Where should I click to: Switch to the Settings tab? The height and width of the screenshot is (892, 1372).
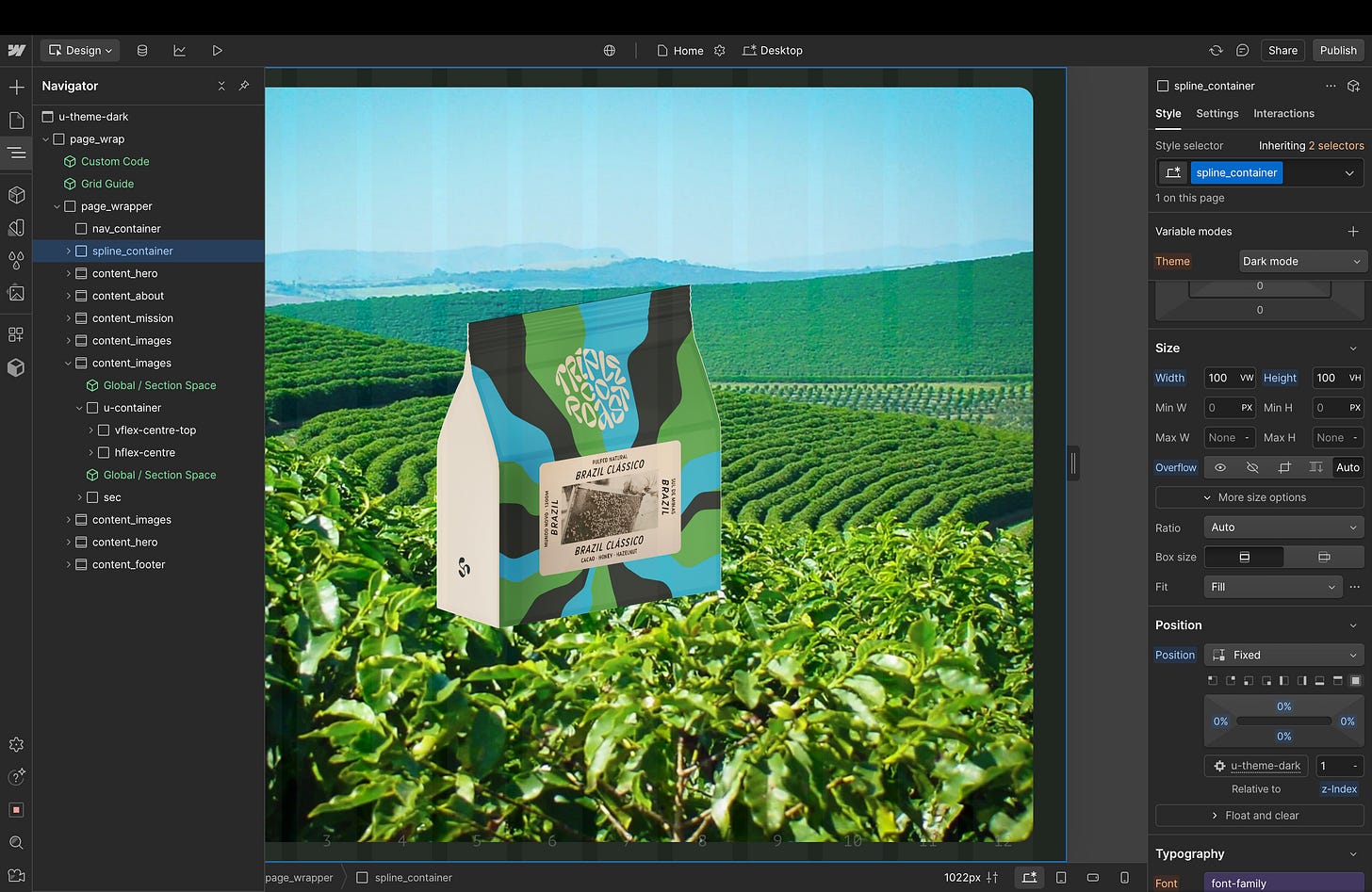coord(1217,113)
